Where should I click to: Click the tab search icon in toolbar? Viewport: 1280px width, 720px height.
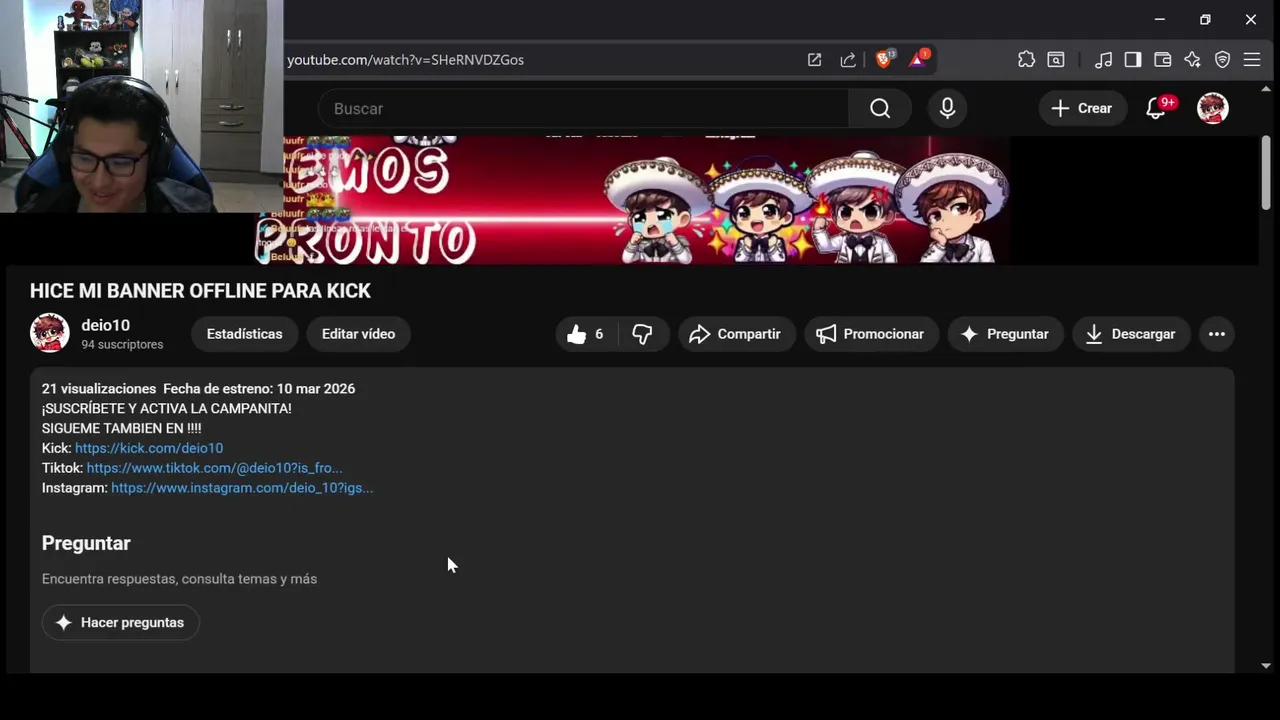1056,60
